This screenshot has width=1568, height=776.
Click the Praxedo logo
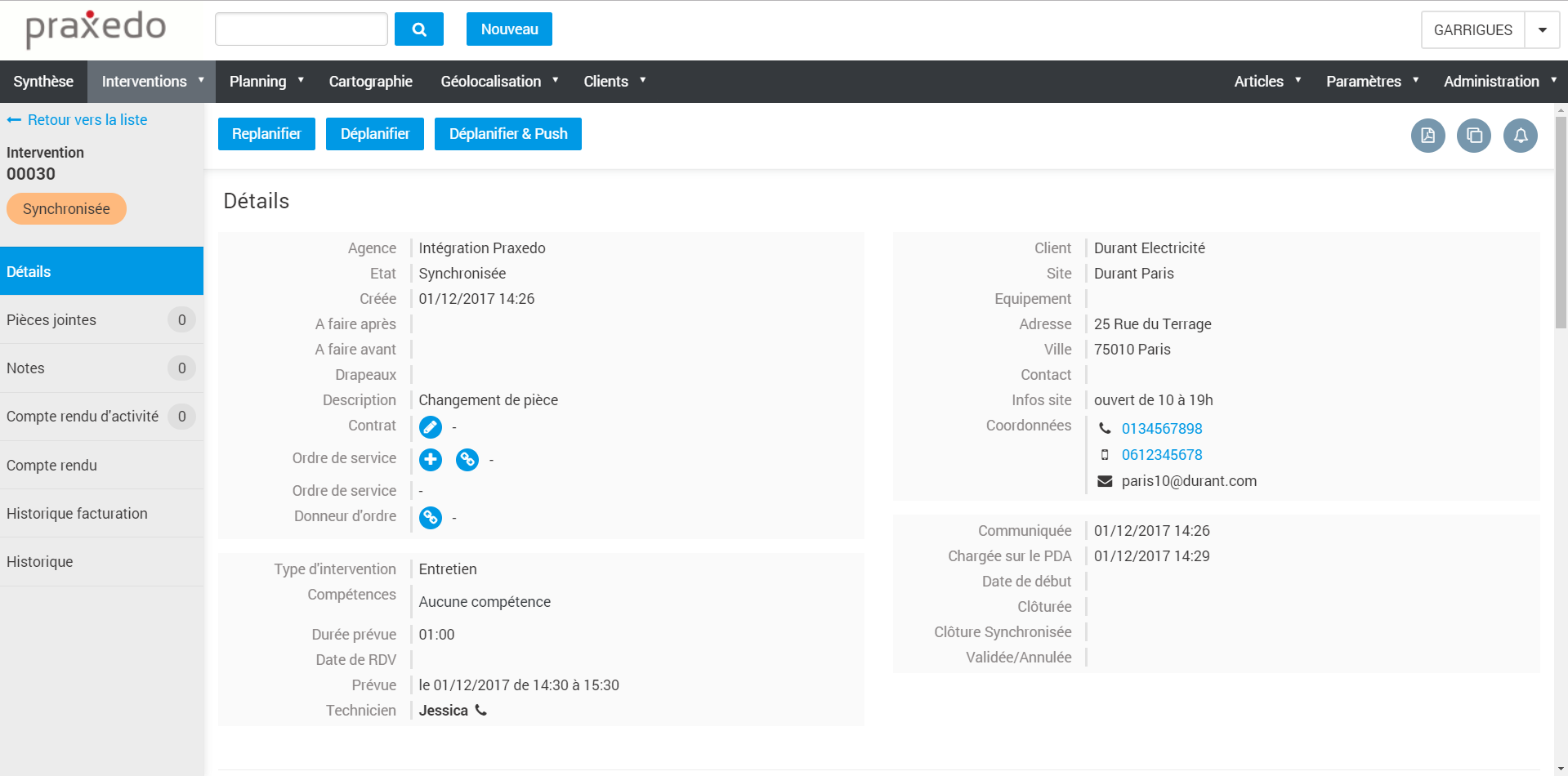tap(96, 29)
